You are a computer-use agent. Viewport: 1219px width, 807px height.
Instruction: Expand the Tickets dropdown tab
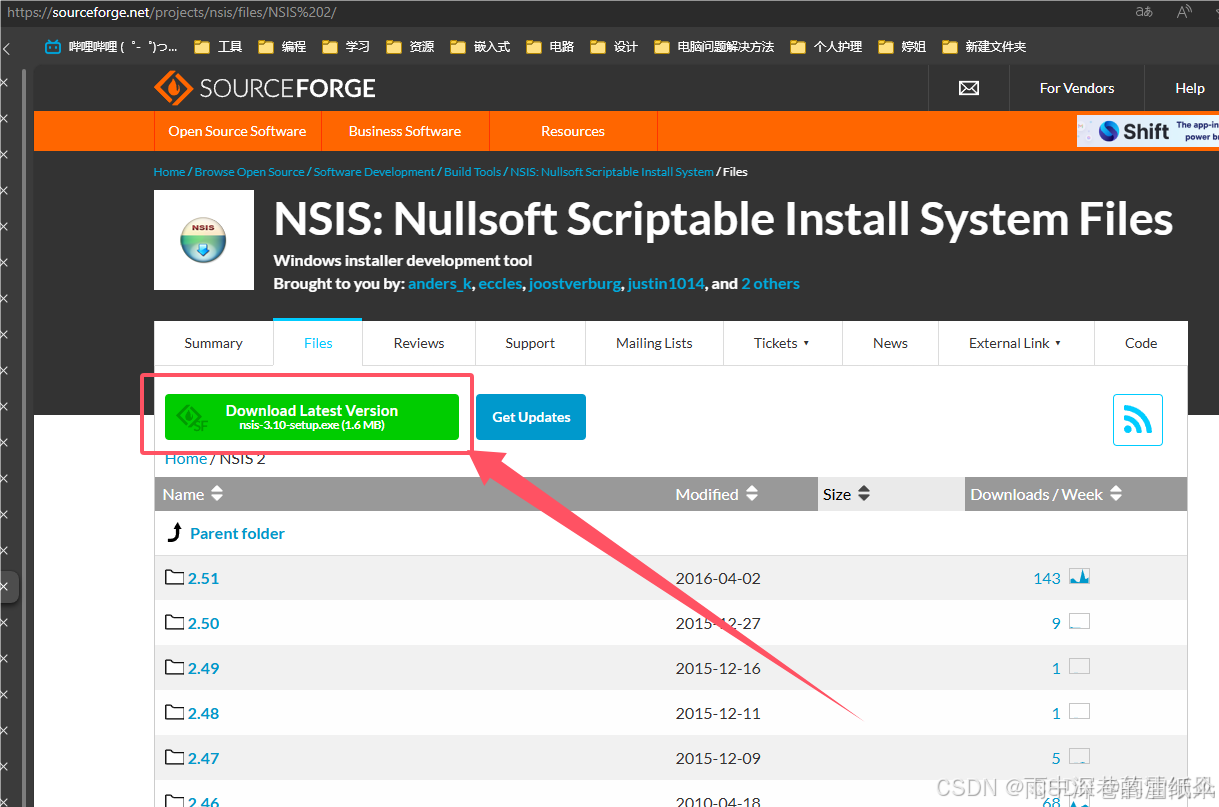(782, 343)
